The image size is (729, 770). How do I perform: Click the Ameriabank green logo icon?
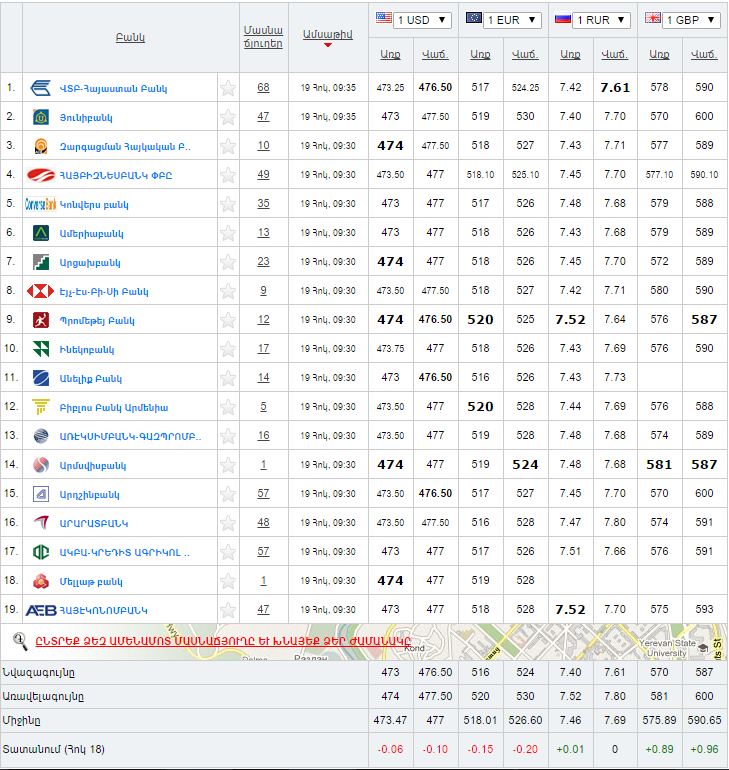pyautogui.click(x=41, y=233)
